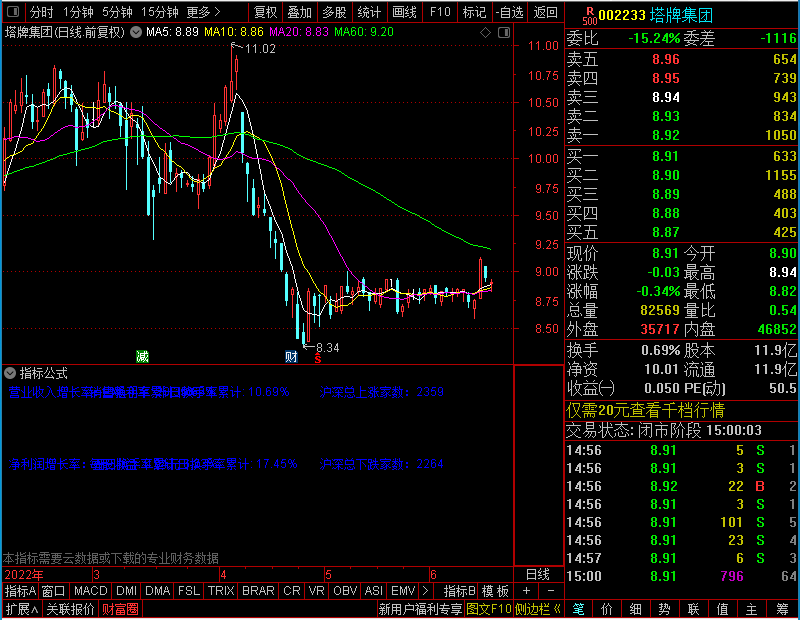
Task: Select the VR indicator
Action: coord(316,591)
